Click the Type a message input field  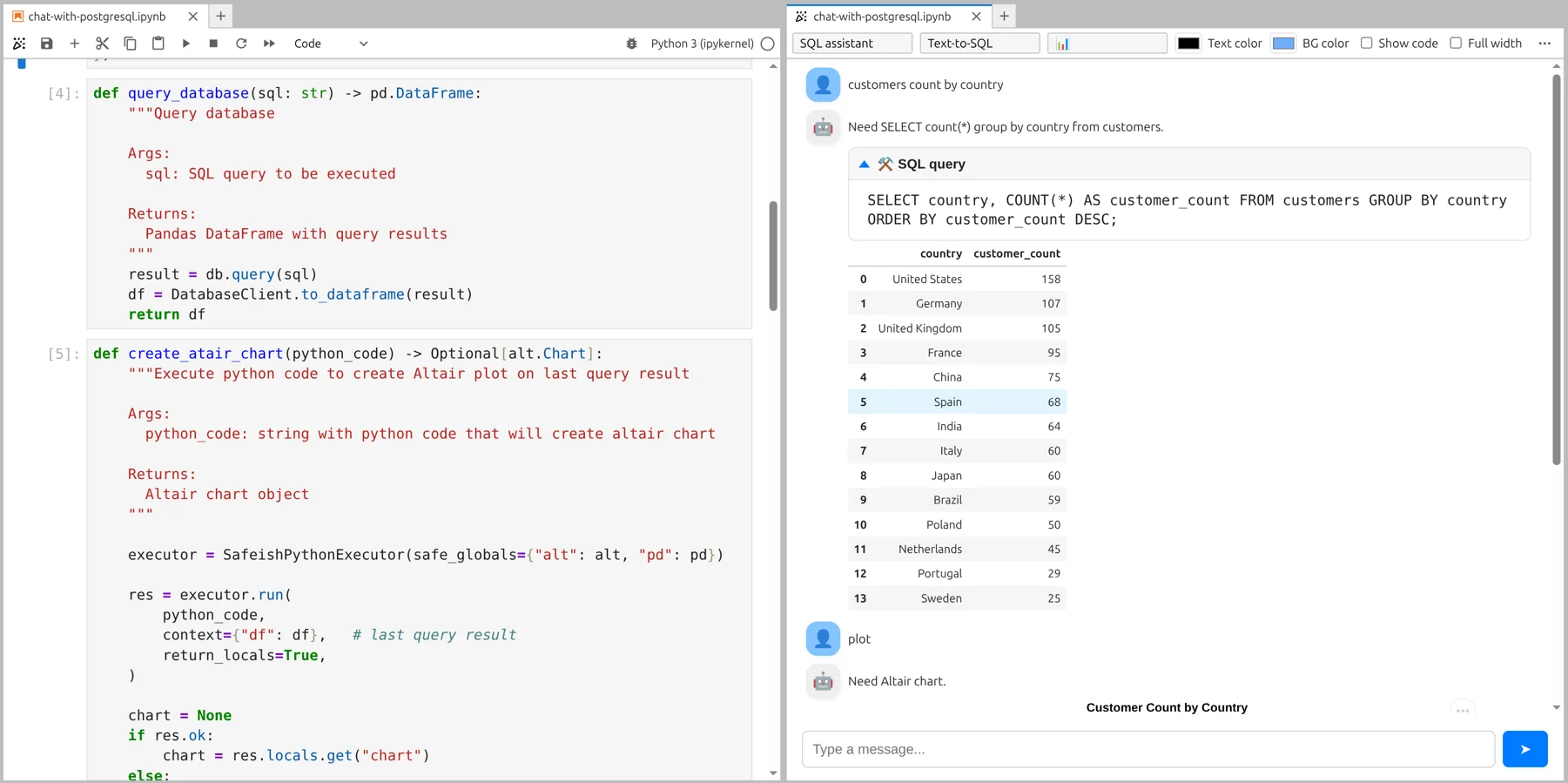(1147, 749)
